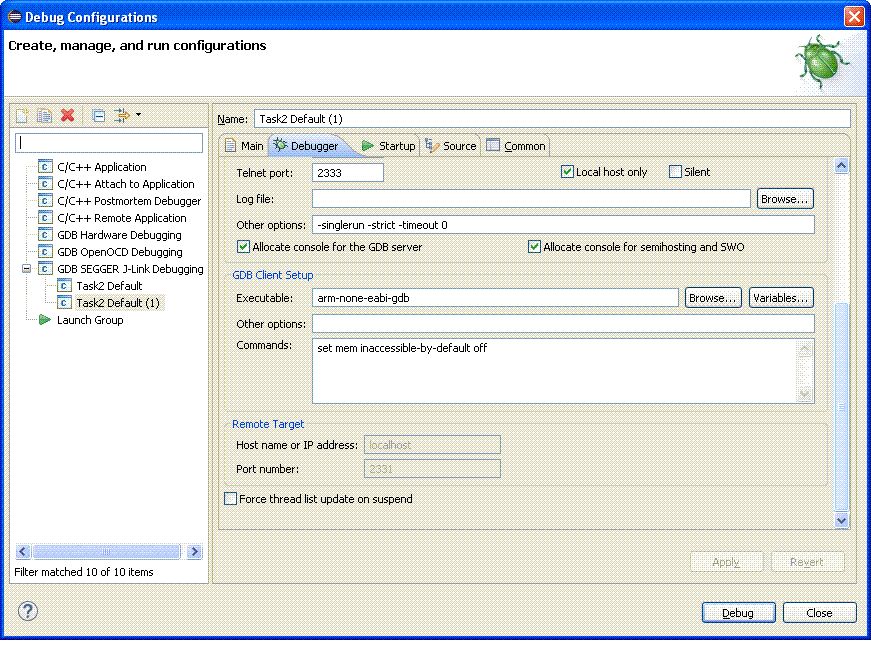Switch to the Startup tab
The height and width of the screenshot is (648, 871).
click(x=388, y=146)
